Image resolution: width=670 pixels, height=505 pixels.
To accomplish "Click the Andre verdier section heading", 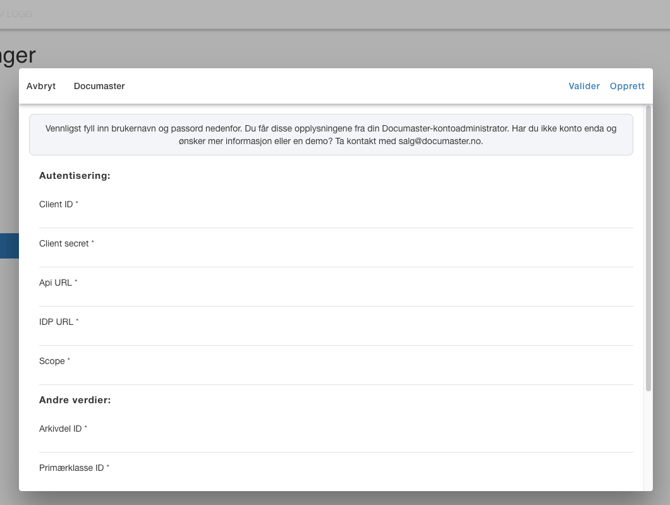I will tap(75, 400).
